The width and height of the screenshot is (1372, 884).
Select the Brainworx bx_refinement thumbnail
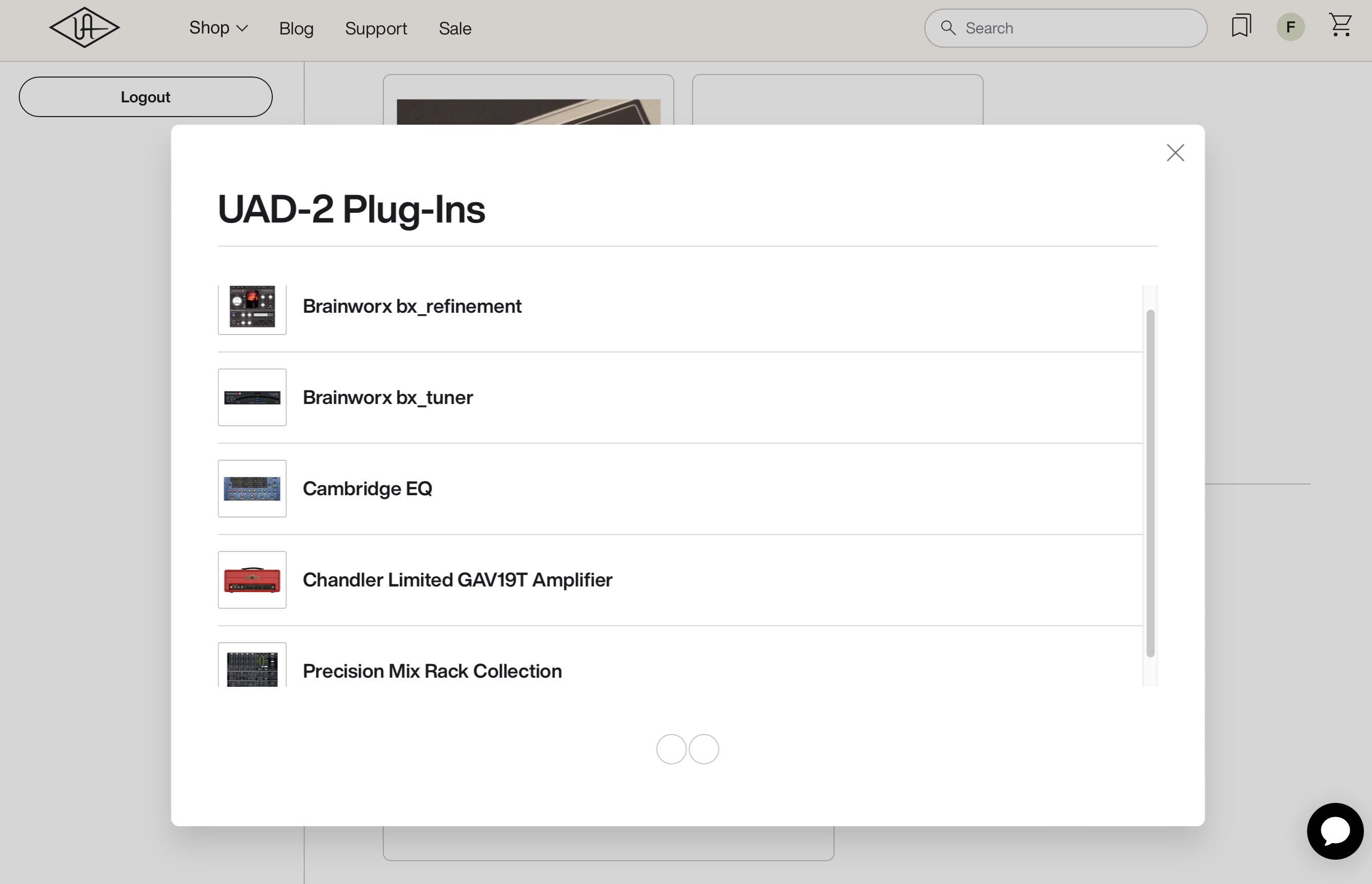pos(252,309)
